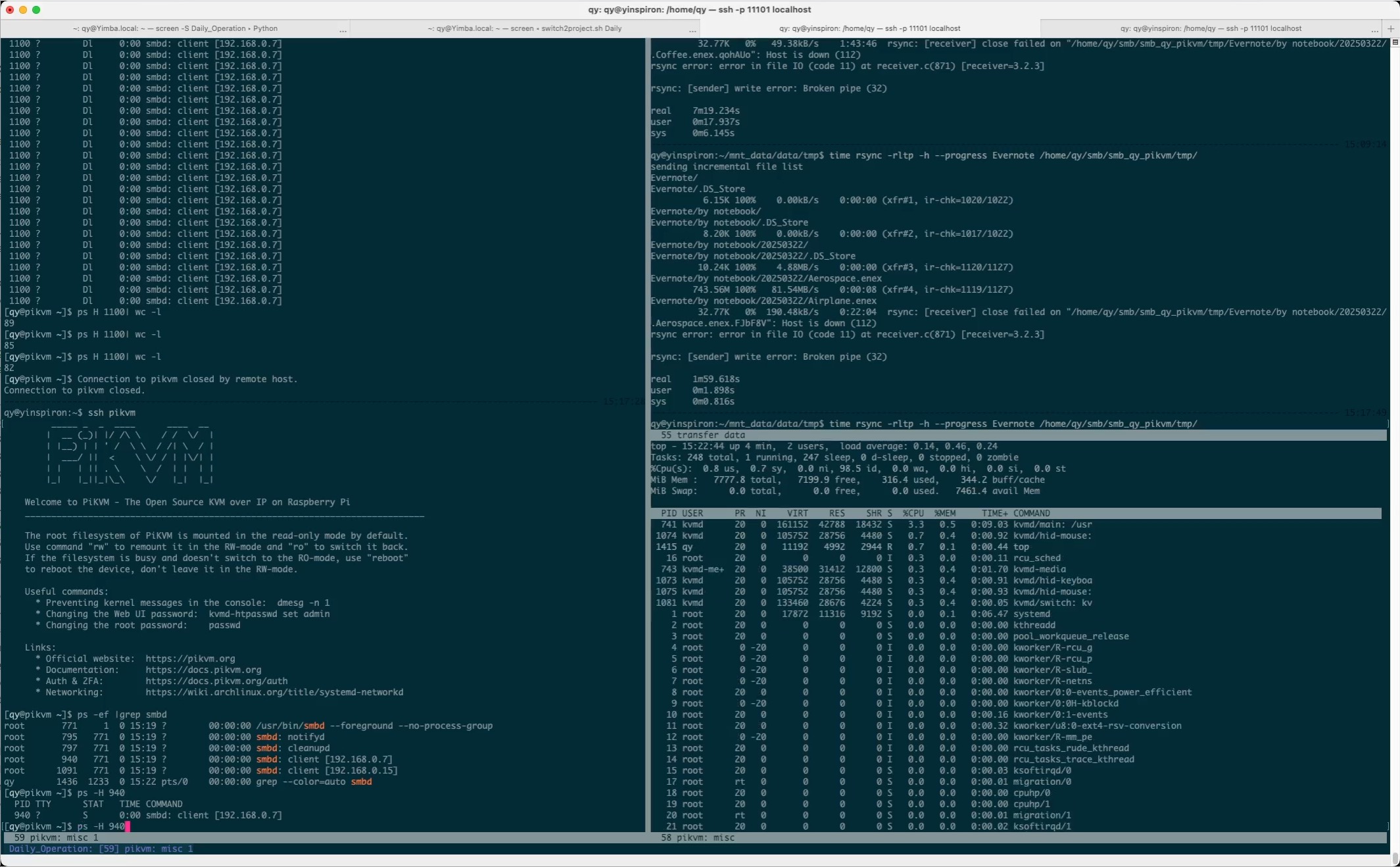The height and width of the screenshot is (867, 1400).
Task: Open overflow dots on first tab
Action: point(343,30)
